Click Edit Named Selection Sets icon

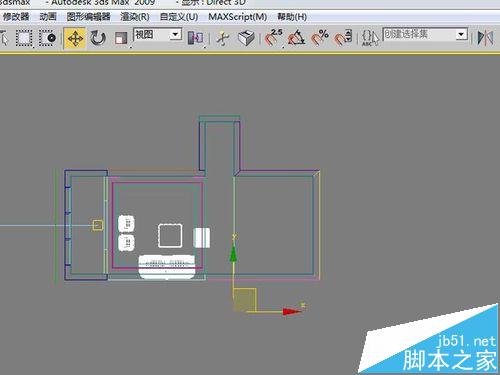pos(370,38)
